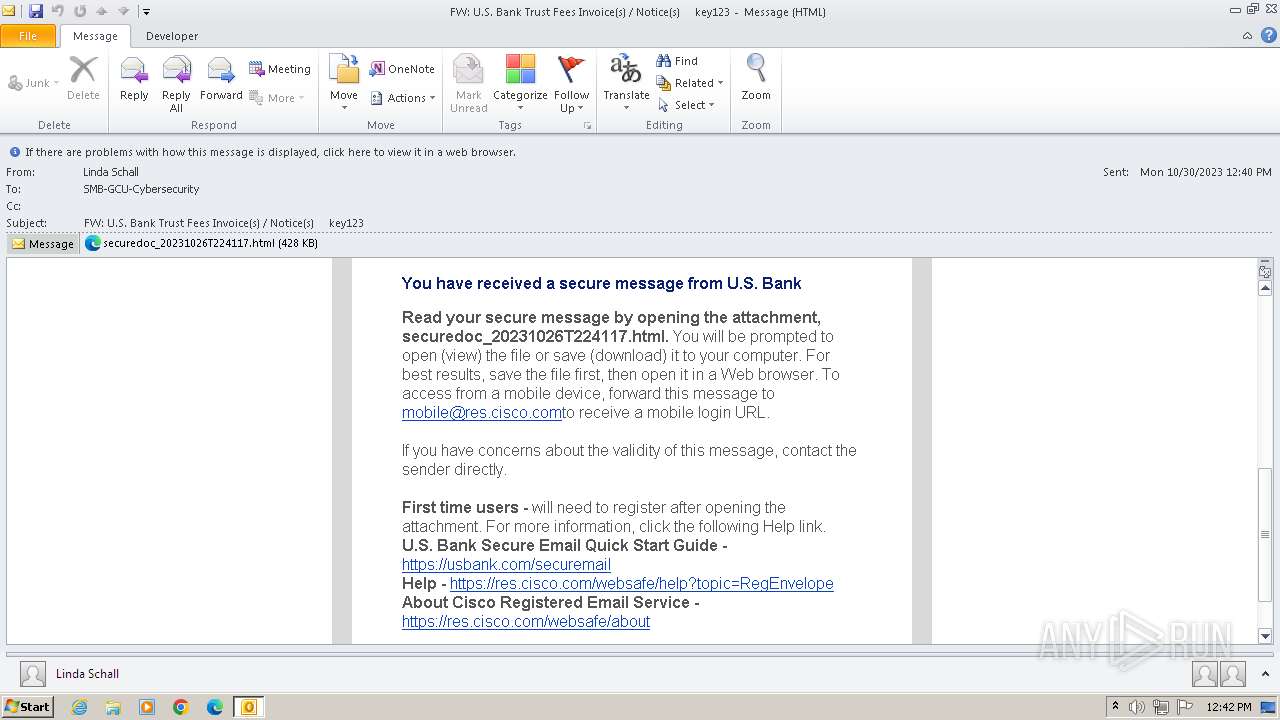Expand the Select dropdown
The height and width of the screenshot is (720, 1280).
point(686,105)
